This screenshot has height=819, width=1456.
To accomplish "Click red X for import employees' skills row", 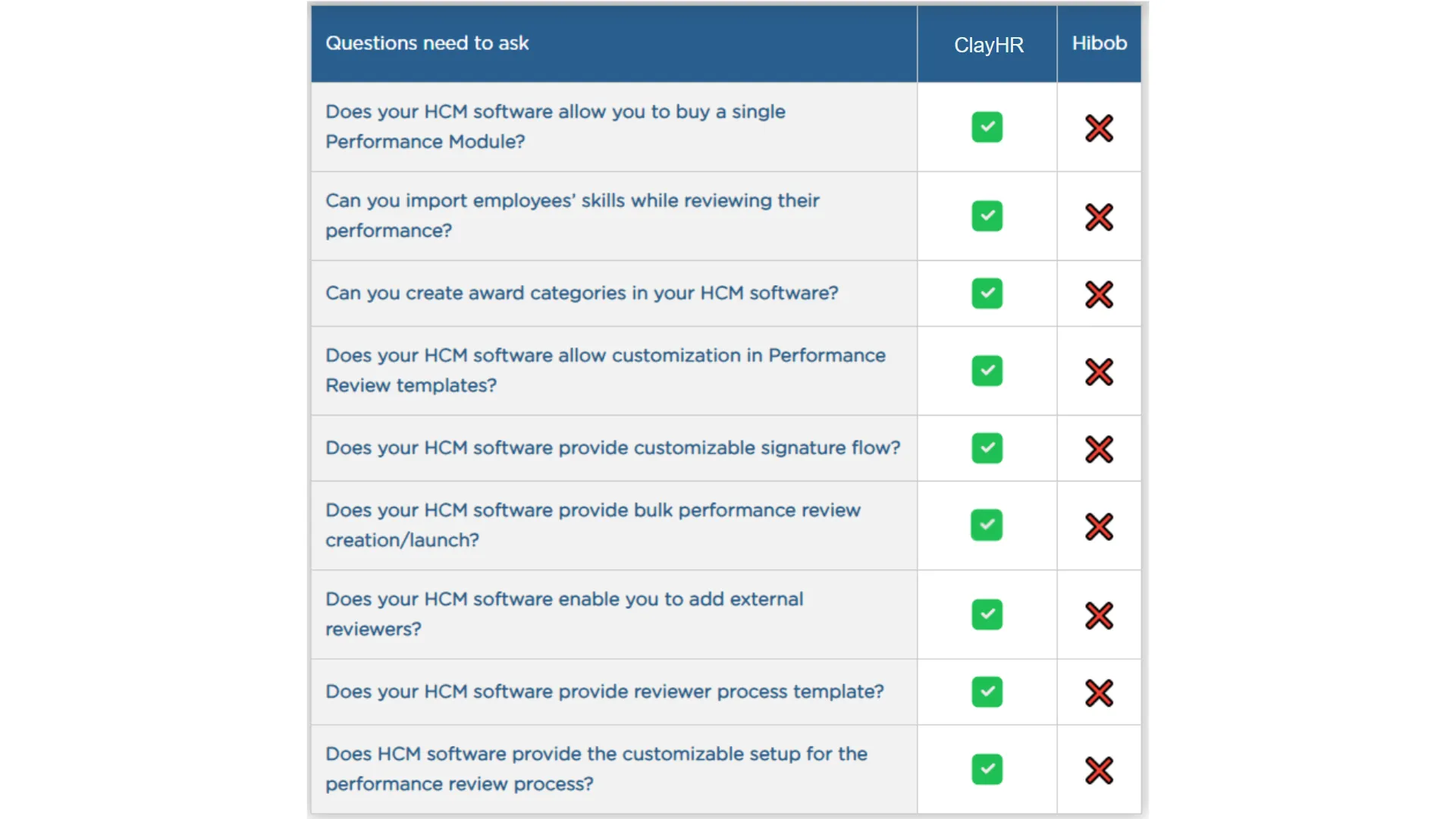I will [x=1099, y=218].
